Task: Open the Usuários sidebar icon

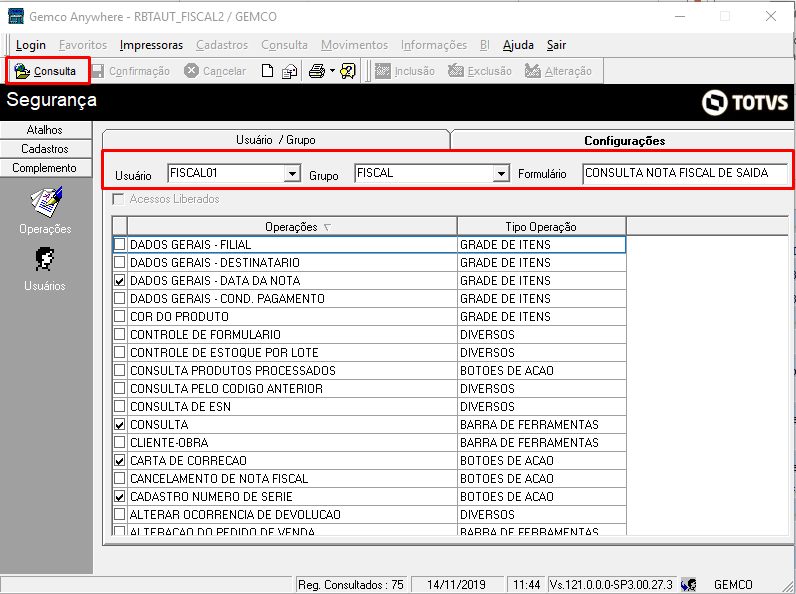Action: pos(45,269)
